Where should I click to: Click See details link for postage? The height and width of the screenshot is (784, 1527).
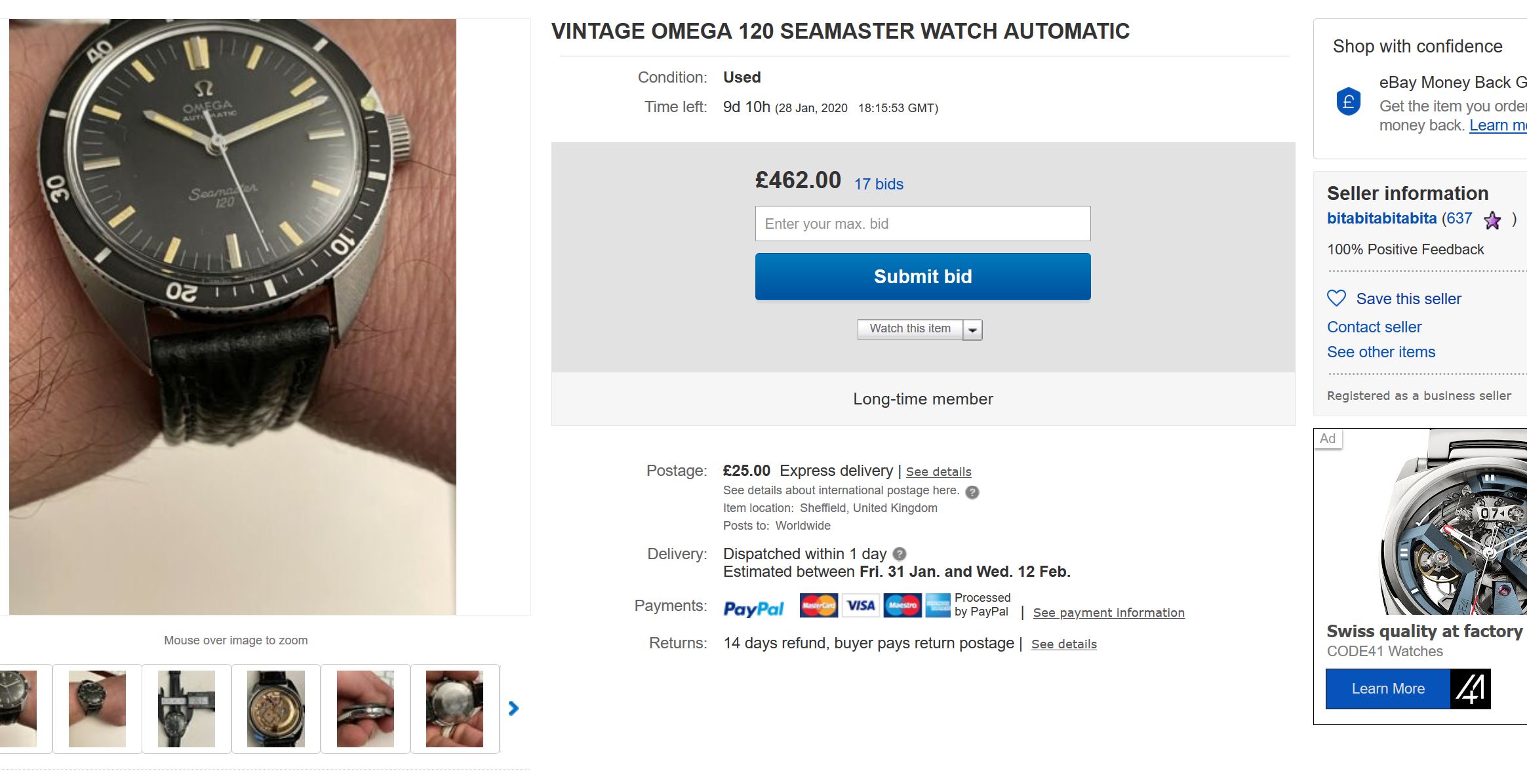(938, 472)
